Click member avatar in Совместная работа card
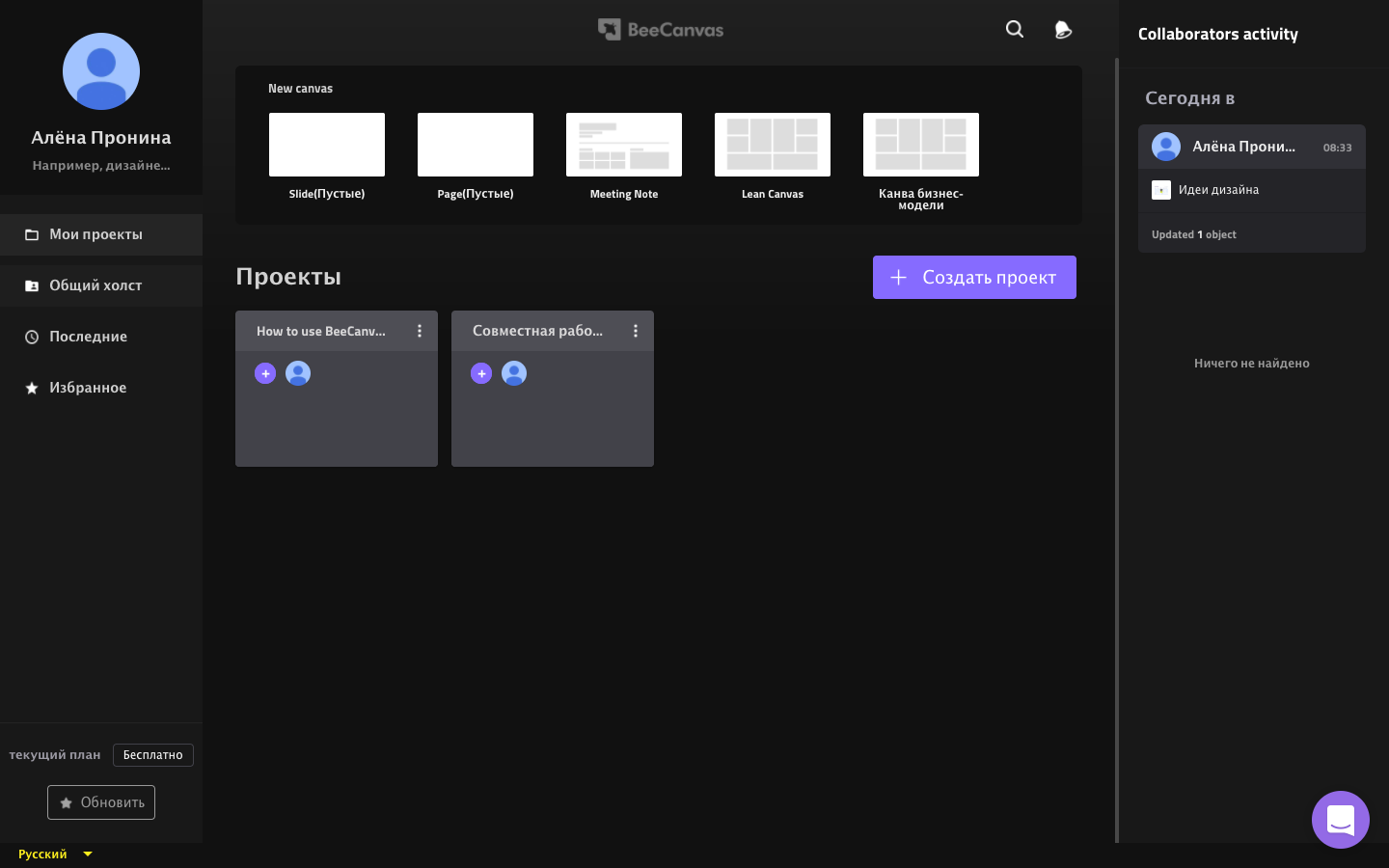 pyautogui.click(x=514, y=373)
